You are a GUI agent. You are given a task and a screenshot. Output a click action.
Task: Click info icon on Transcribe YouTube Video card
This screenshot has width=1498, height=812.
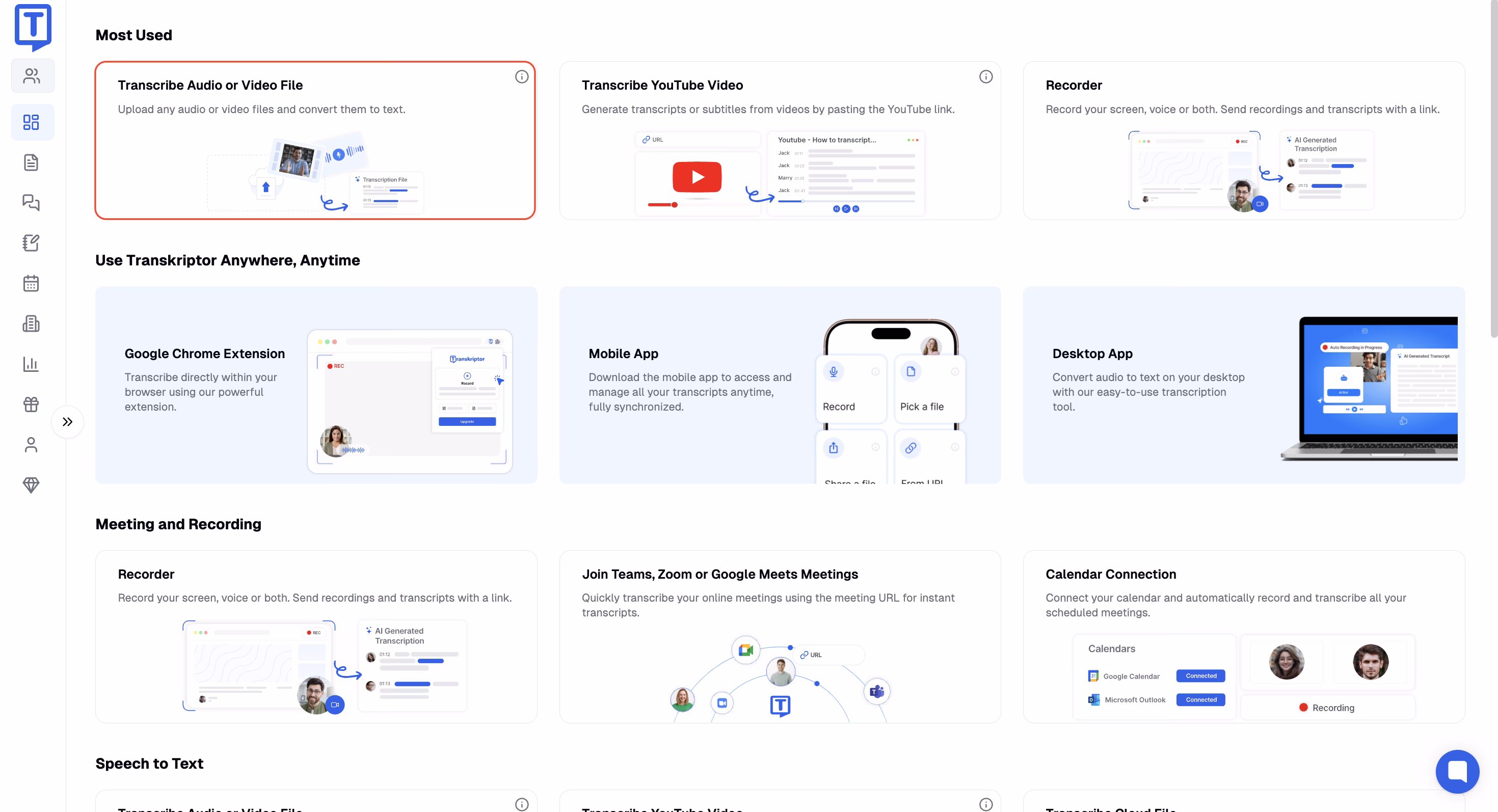pos(986,77)
